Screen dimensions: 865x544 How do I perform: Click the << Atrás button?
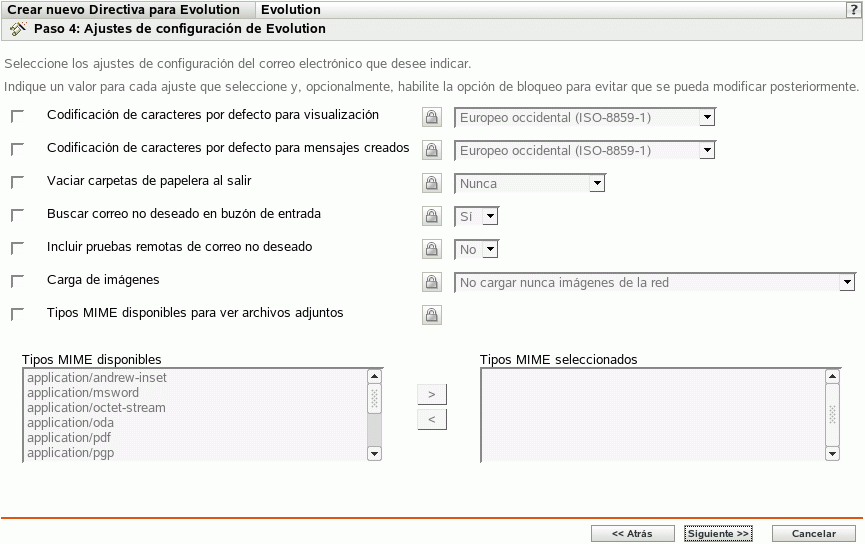click(x=633, y=534)
